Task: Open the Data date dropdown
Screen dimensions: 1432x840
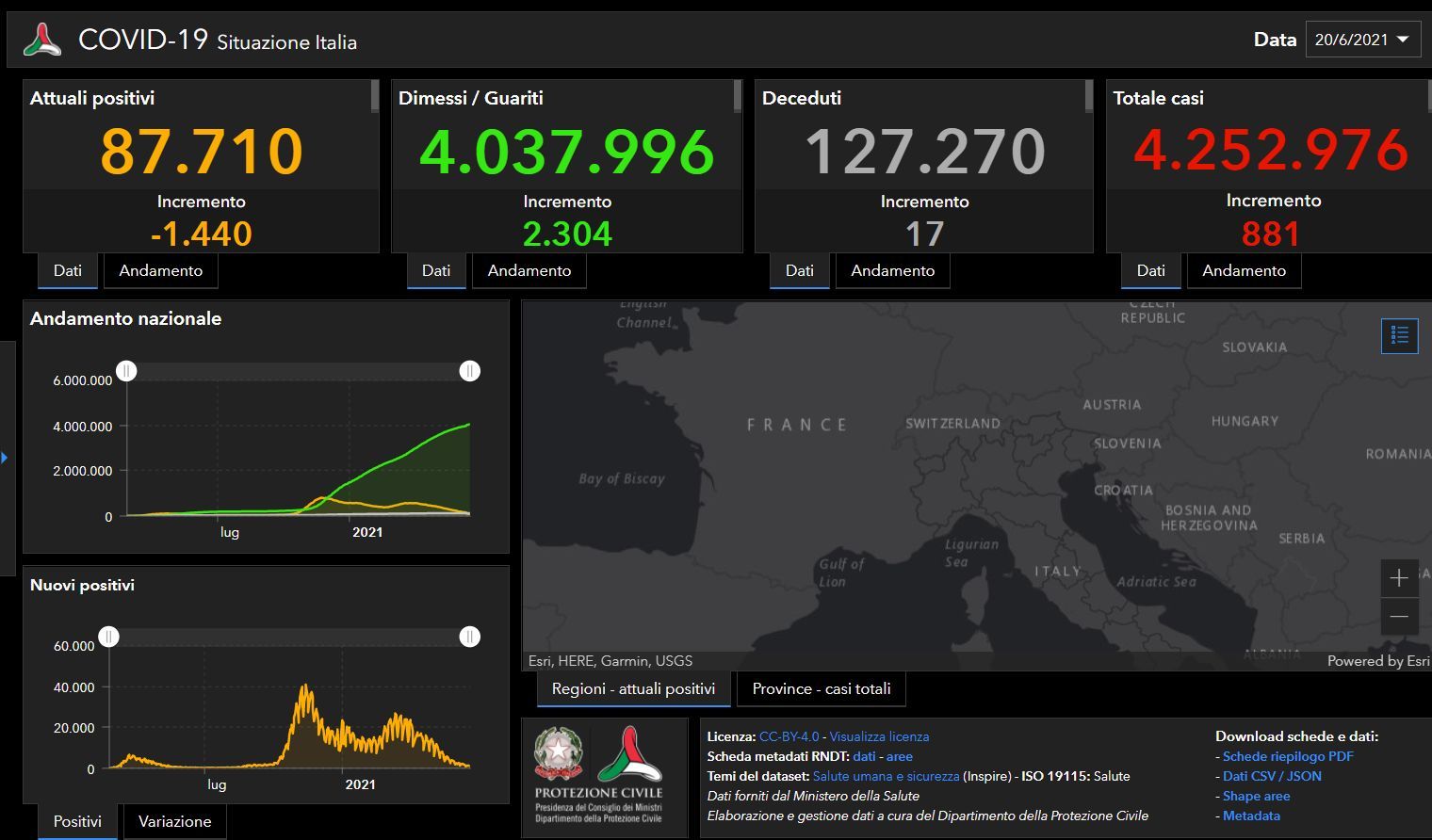Action: 1362,40
